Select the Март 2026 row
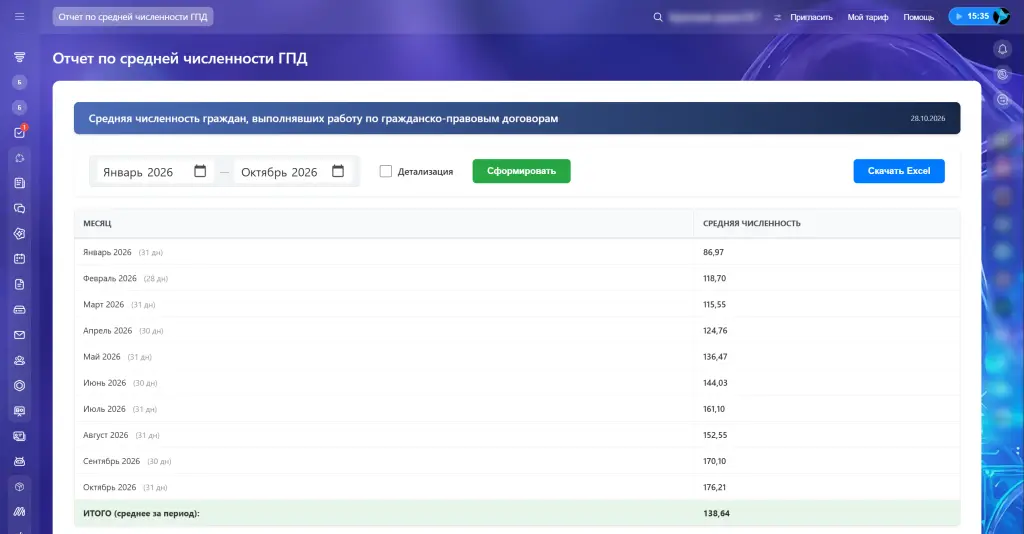Image resolution: width=1024 pixels, height=534 pixels. [x=517, y=304]
